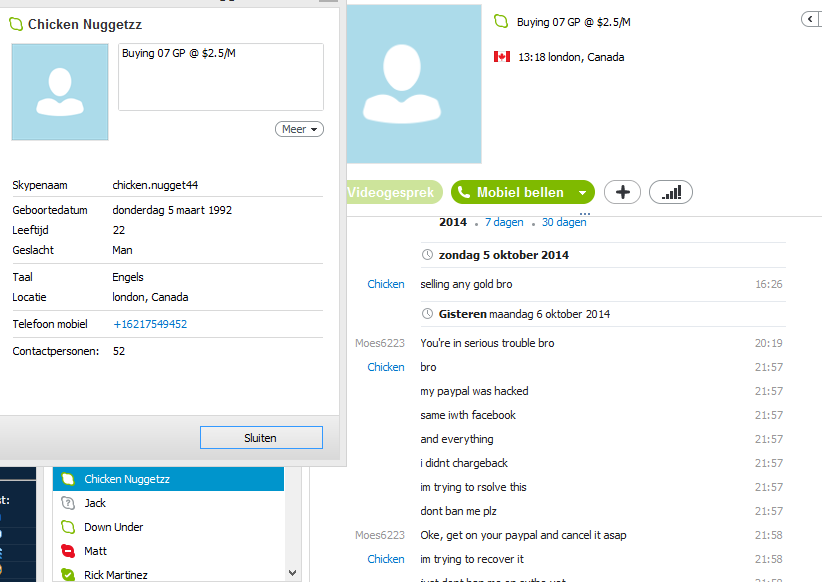
Task: Collapse side panel with top-right arrow
Action: point(811,19)
